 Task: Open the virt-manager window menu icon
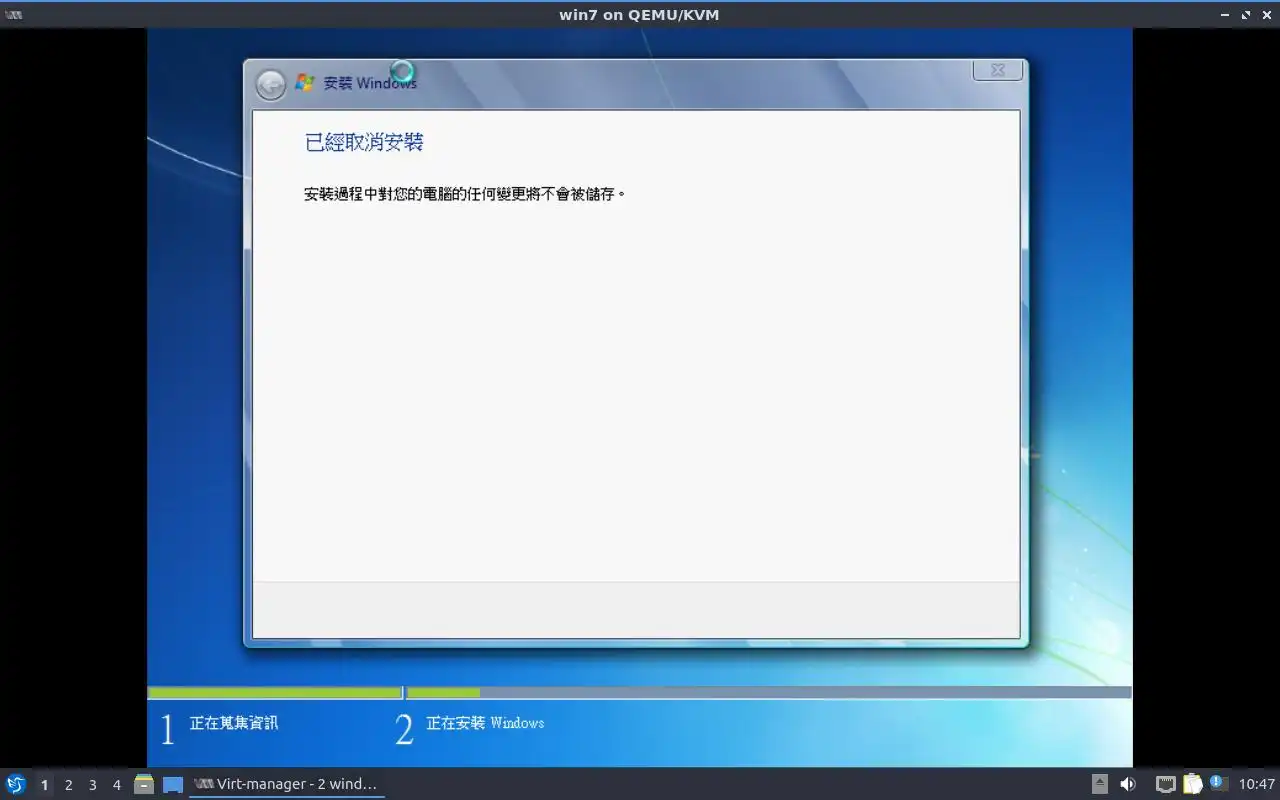(14, 14)
